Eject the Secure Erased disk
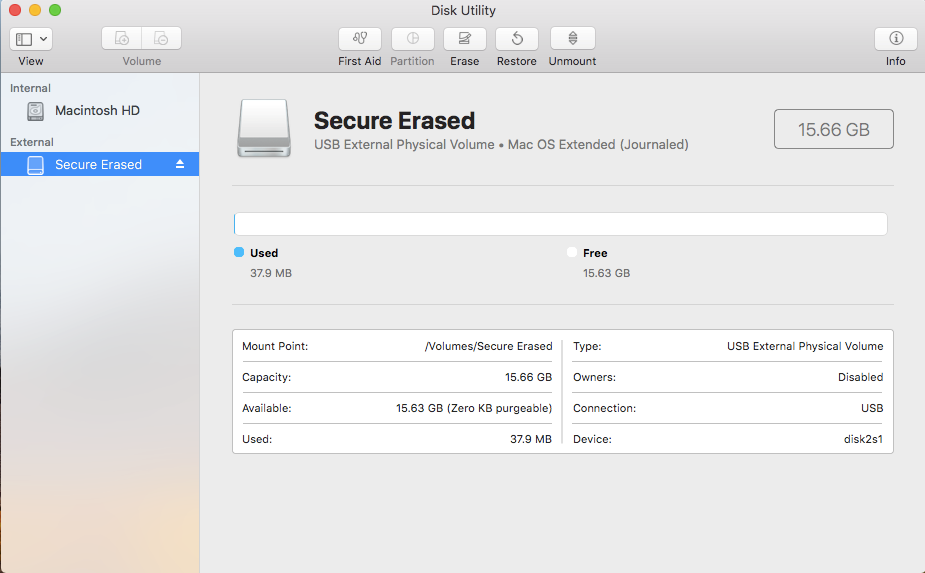Screen dimensions: 925x573 pyautogui.click(x=180, y=165)
